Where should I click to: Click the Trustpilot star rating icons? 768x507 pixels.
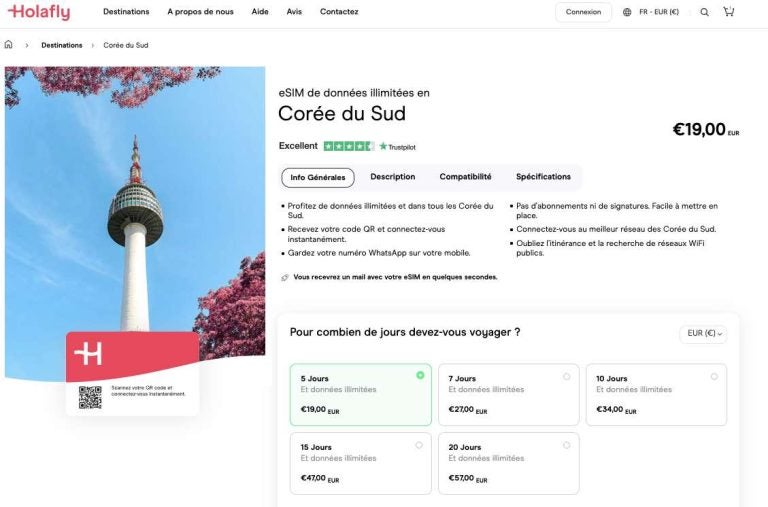pyautogui.click(x=349, y=146)
